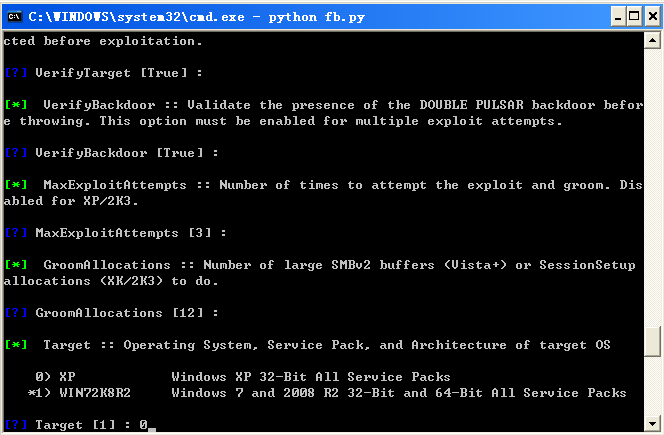The height and width of the screenshot is (435, 664).
Task: Open the cmd system menu icon
Action: [14, 17]
